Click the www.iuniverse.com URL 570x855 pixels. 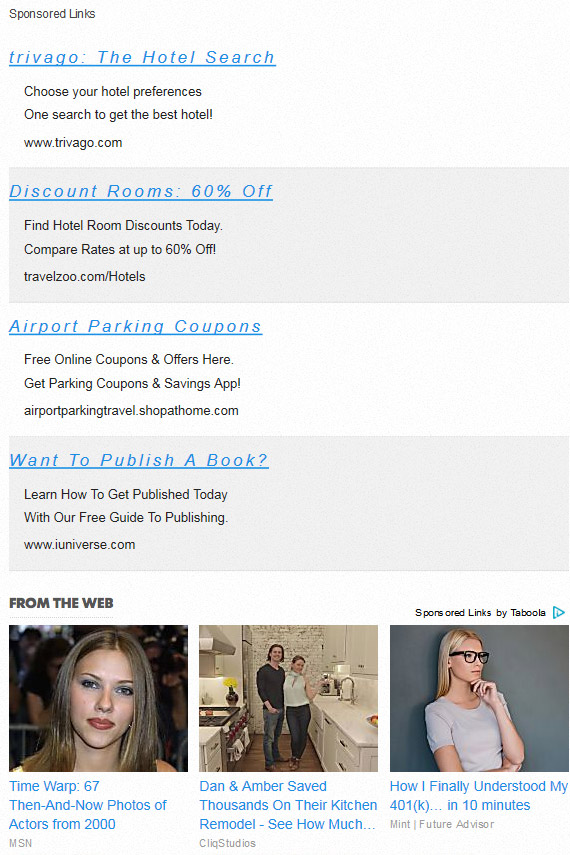(x=80, y=545)
